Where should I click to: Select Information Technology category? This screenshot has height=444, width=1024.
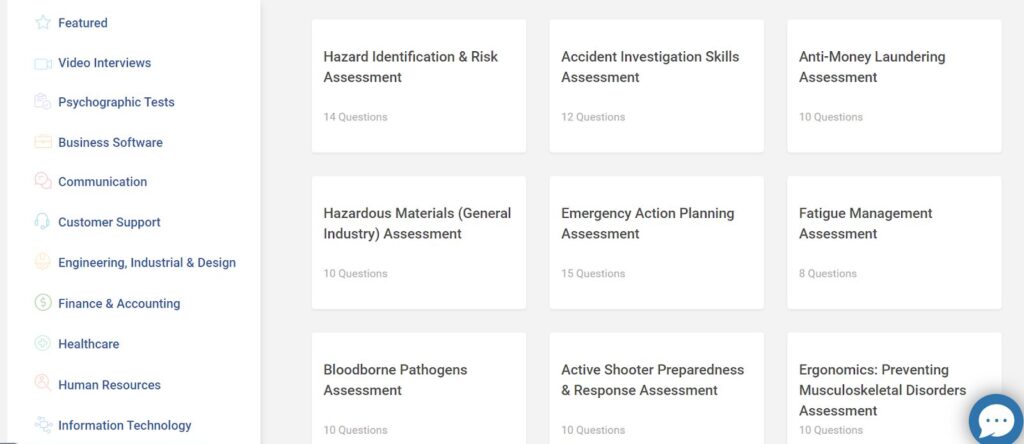tap(125, 425)
